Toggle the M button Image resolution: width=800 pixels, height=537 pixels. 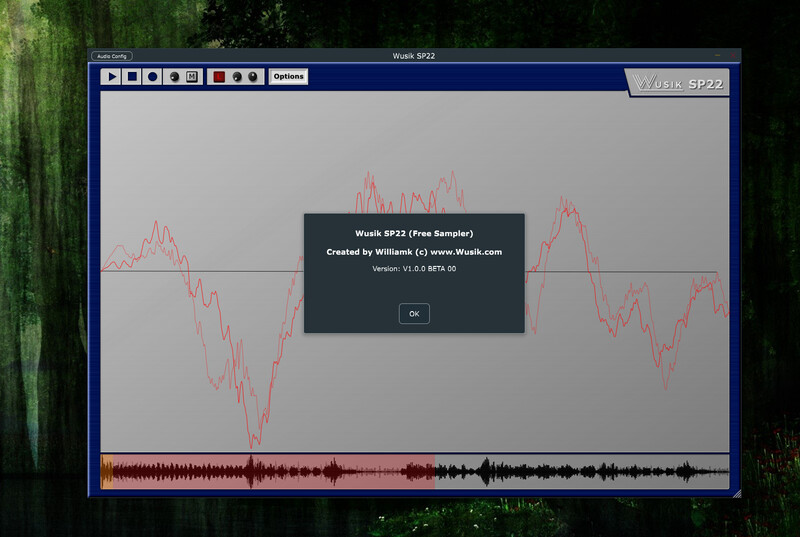point(192,76)
